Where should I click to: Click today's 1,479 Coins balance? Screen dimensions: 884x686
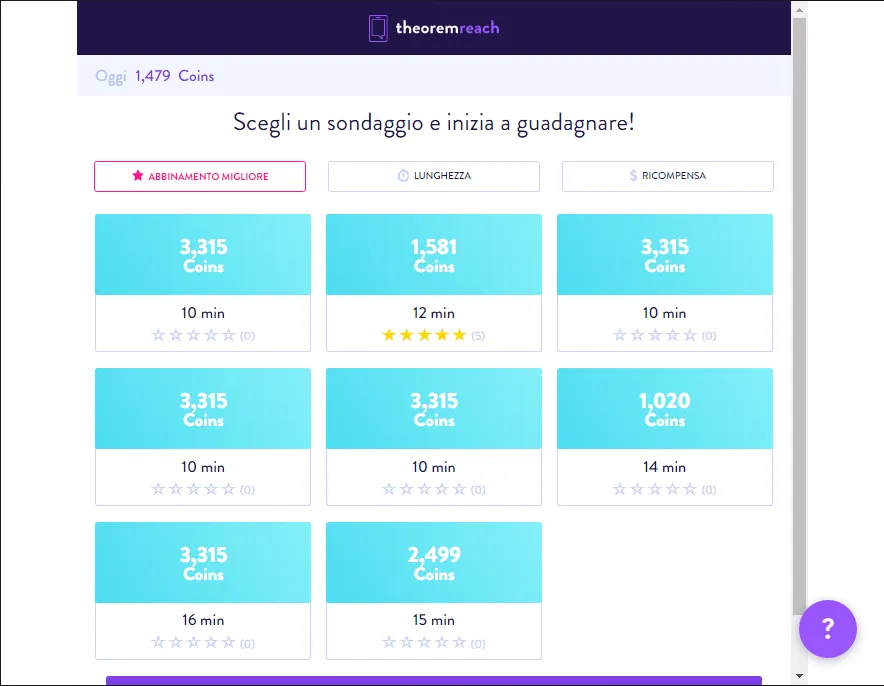click(x=174, y=76)
